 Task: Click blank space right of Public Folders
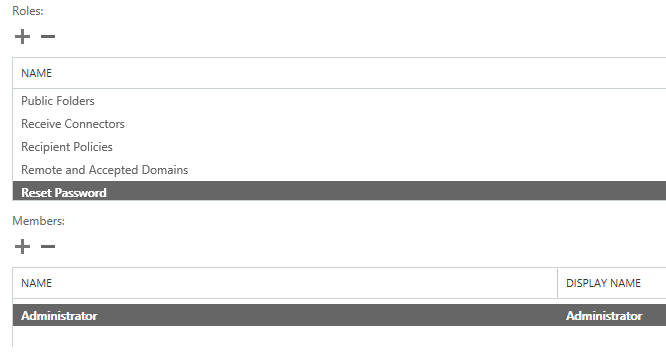[x=380, y=101]
